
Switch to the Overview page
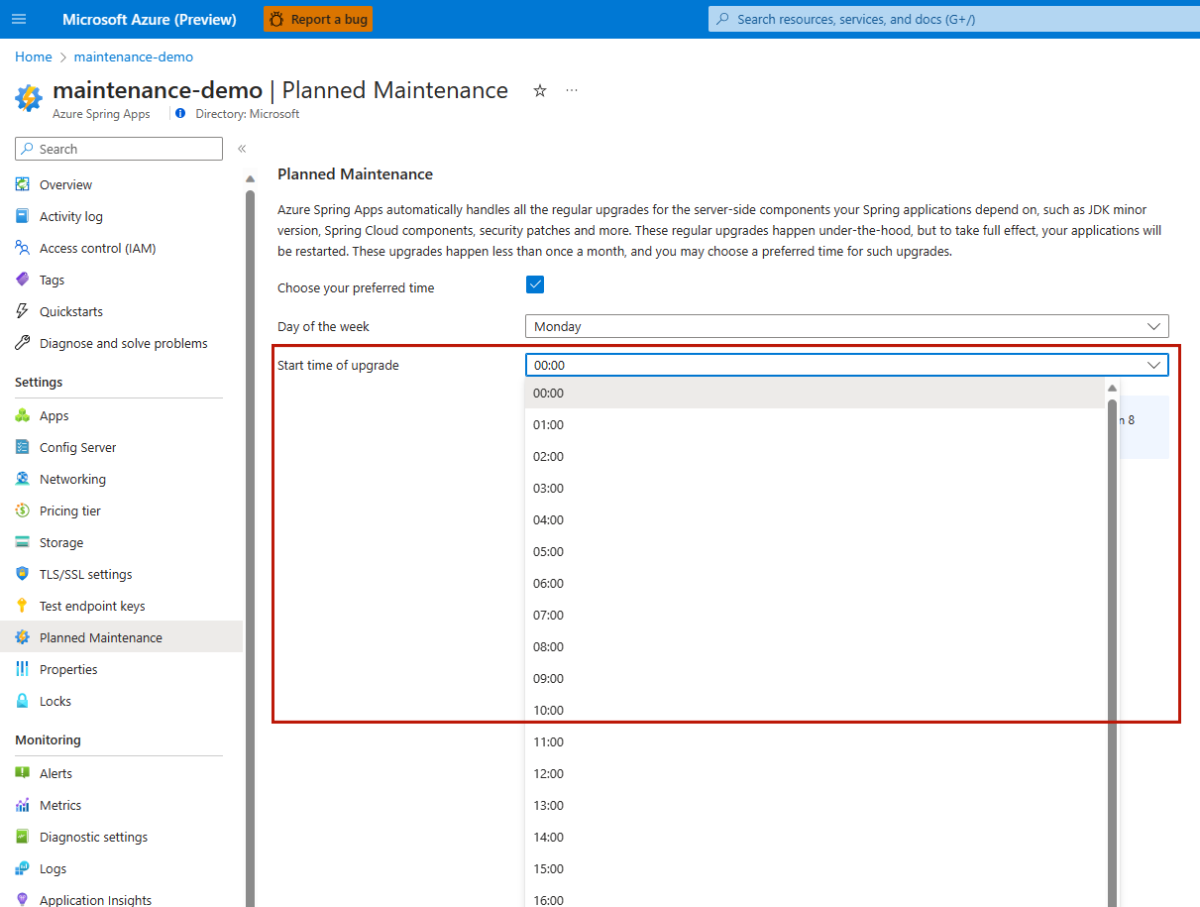[64, 184]
